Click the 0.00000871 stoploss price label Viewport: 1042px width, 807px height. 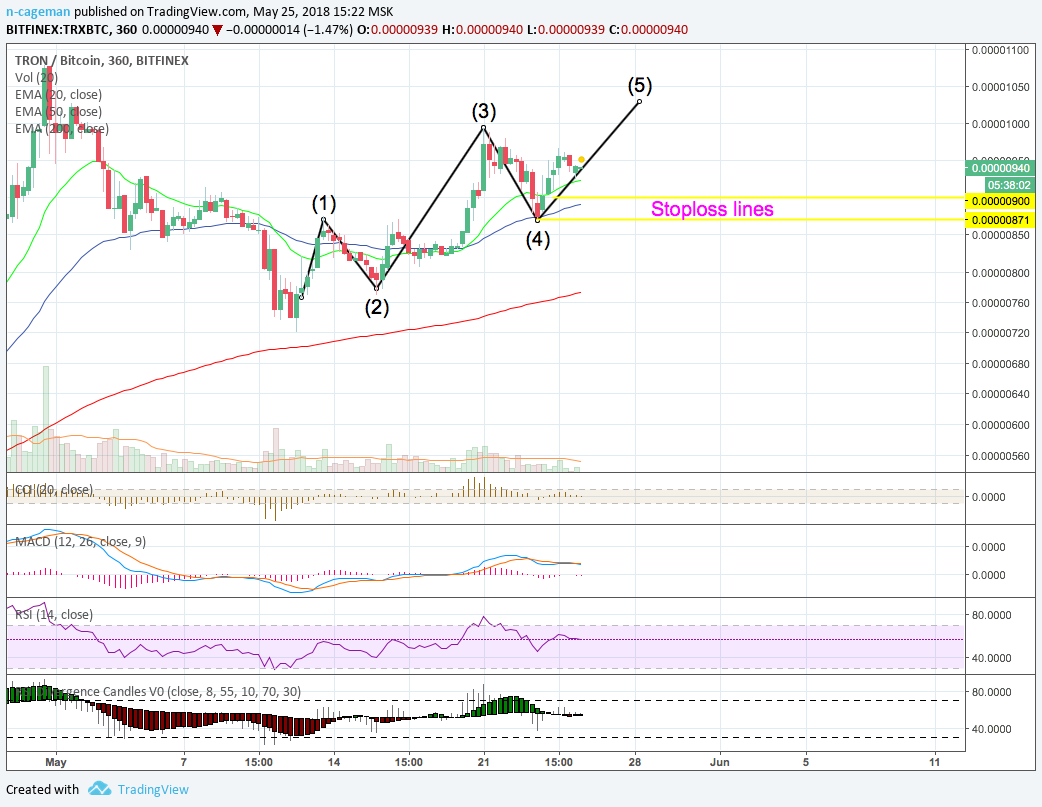coord(1000,220)
